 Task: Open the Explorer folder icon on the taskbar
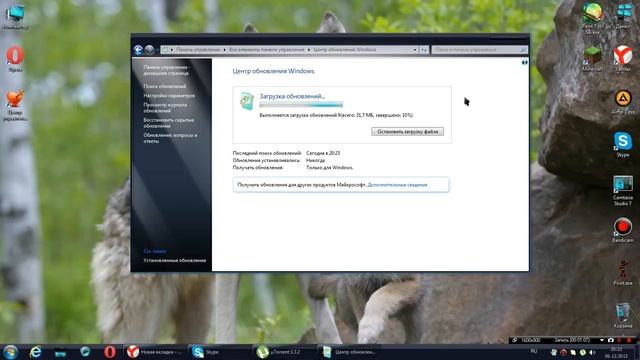pyautogui.click(x=60, y=352)
